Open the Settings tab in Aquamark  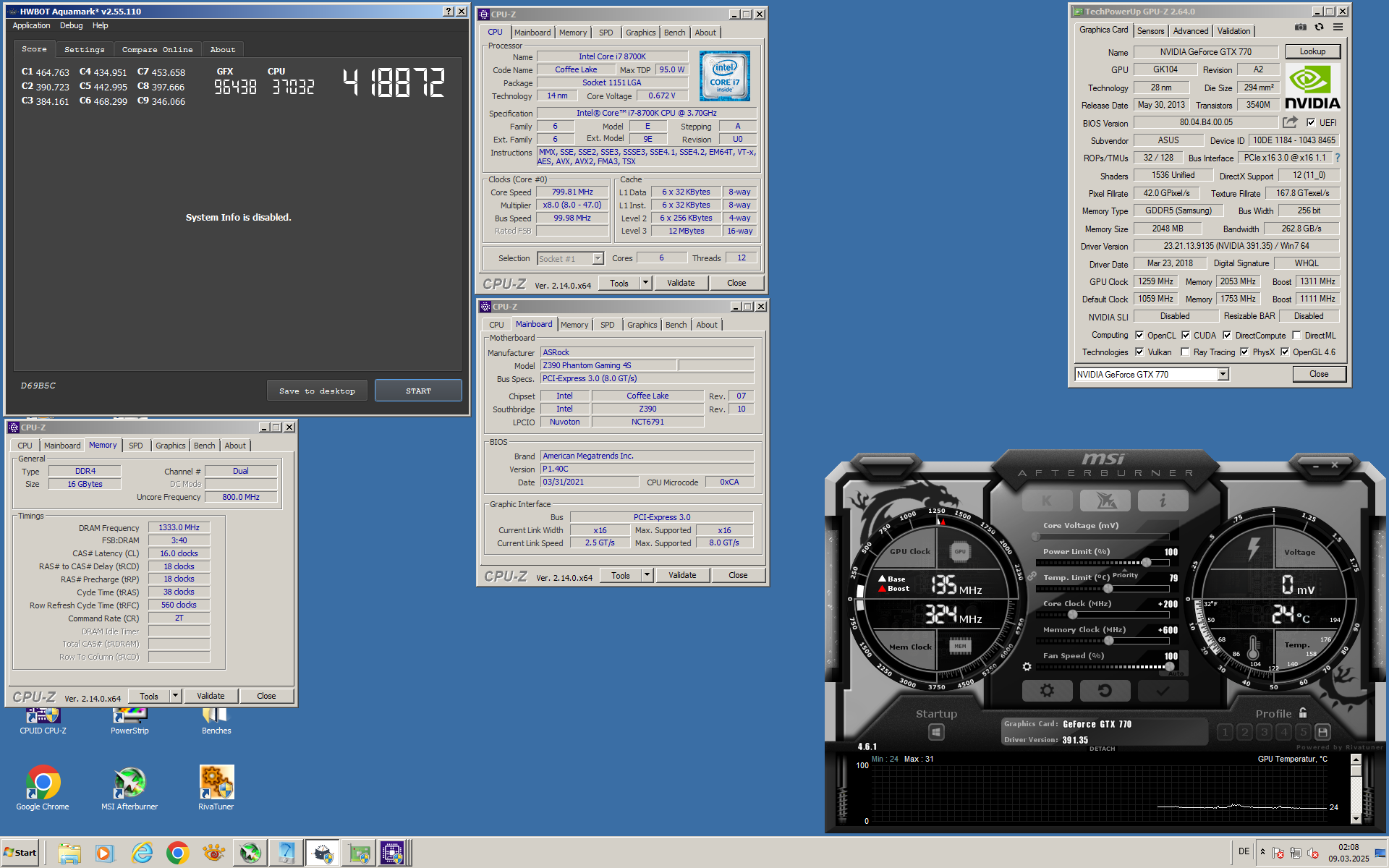tap(84, 50)
